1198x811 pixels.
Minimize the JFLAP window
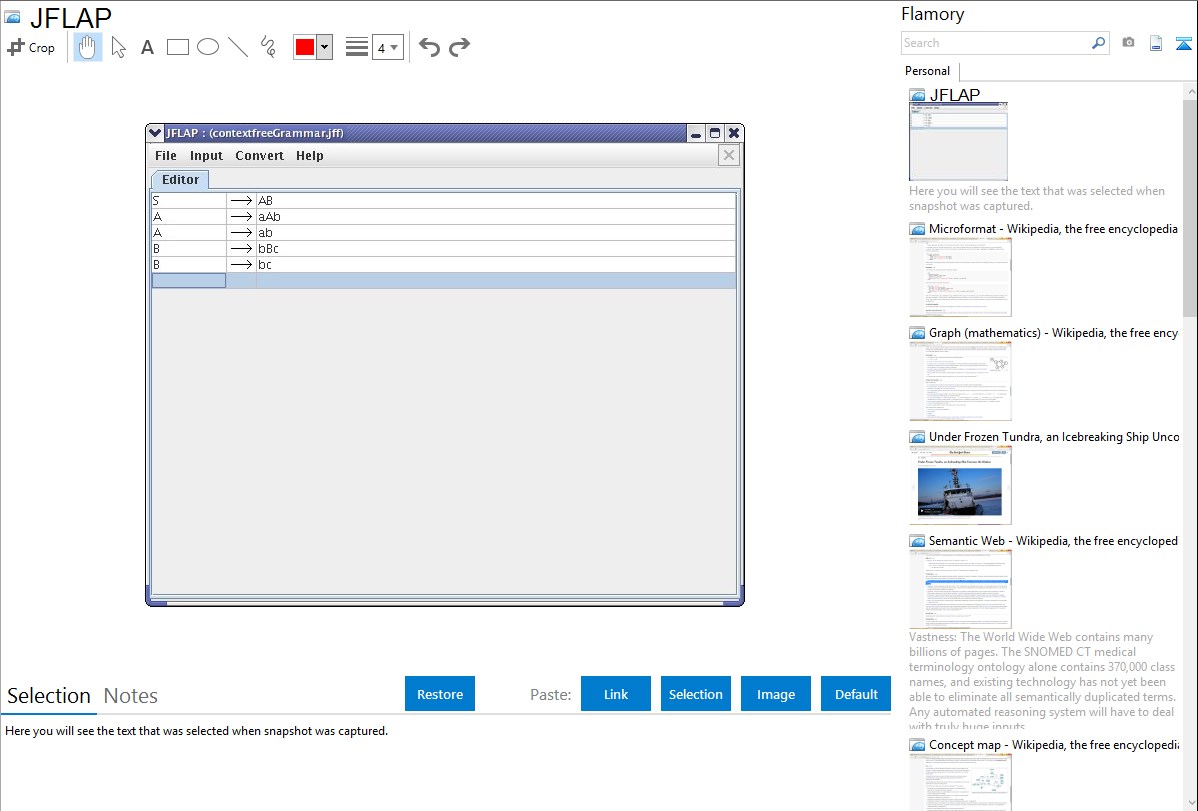click(x=696, y=133)
